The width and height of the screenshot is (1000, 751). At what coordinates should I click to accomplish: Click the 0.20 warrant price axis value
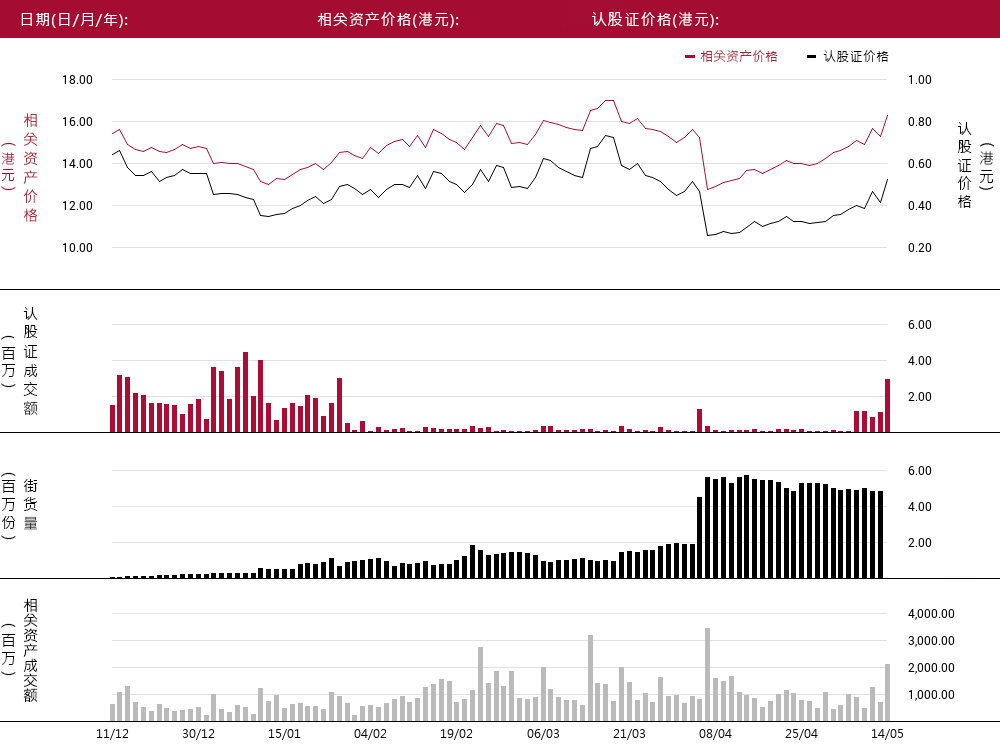[920, 248]
